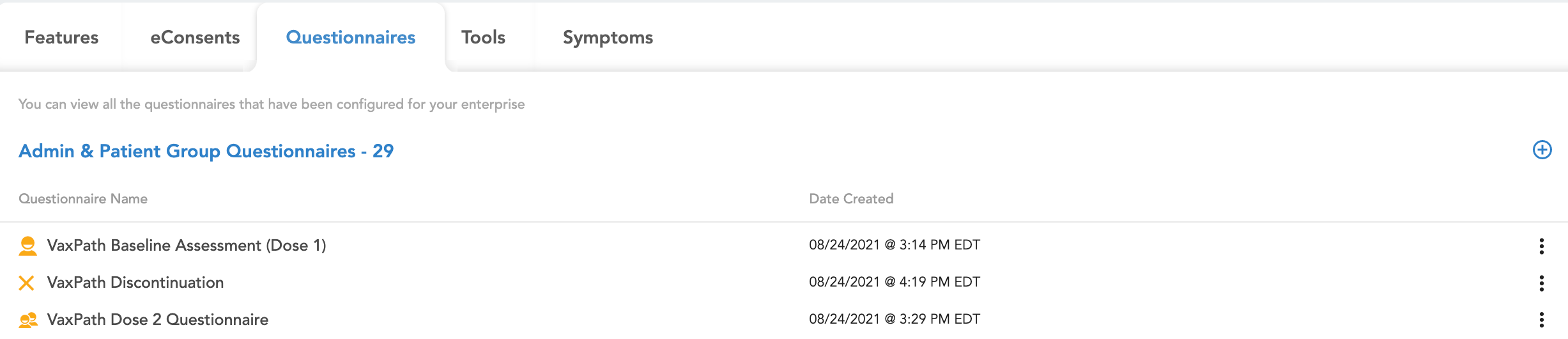Open VaxPath Baseline Assessment (Dose 1) questionnaire
The height and width of the screenshot is (339, 1568).
click(187, 246)
